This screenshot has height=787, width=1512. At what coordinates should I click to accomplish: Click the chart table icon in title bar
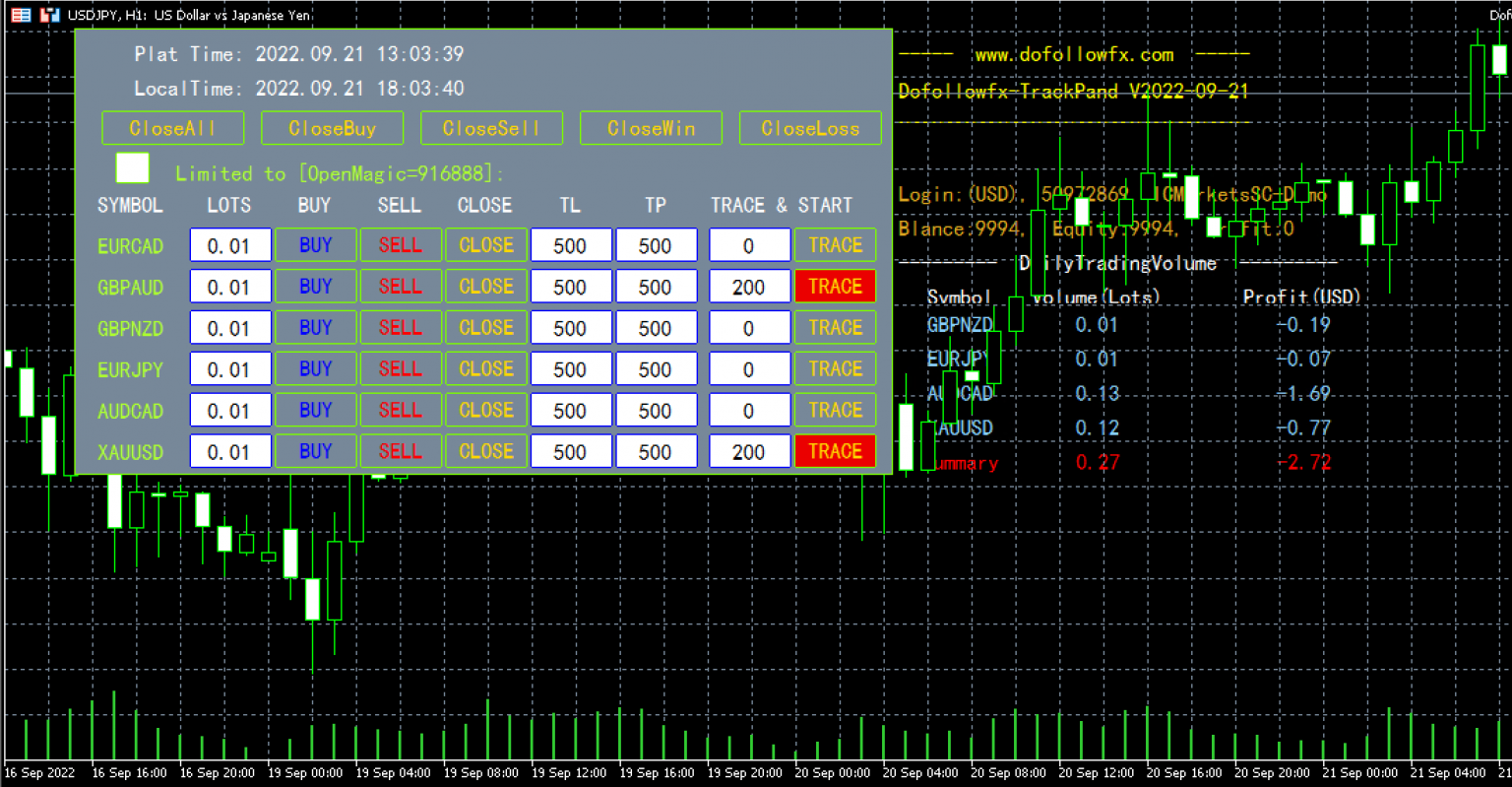pos(21,15)
